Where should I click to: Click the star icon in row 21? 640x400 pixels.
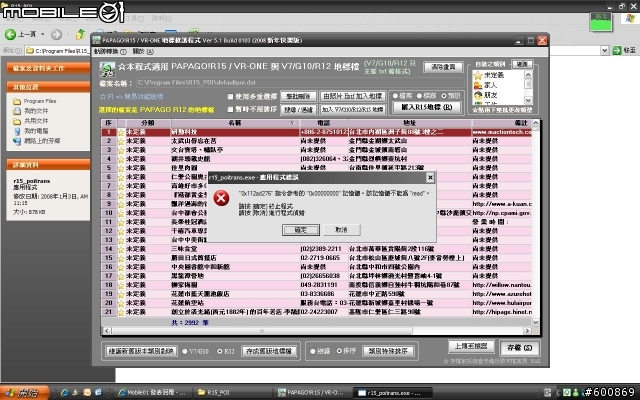tap(121, 312)
